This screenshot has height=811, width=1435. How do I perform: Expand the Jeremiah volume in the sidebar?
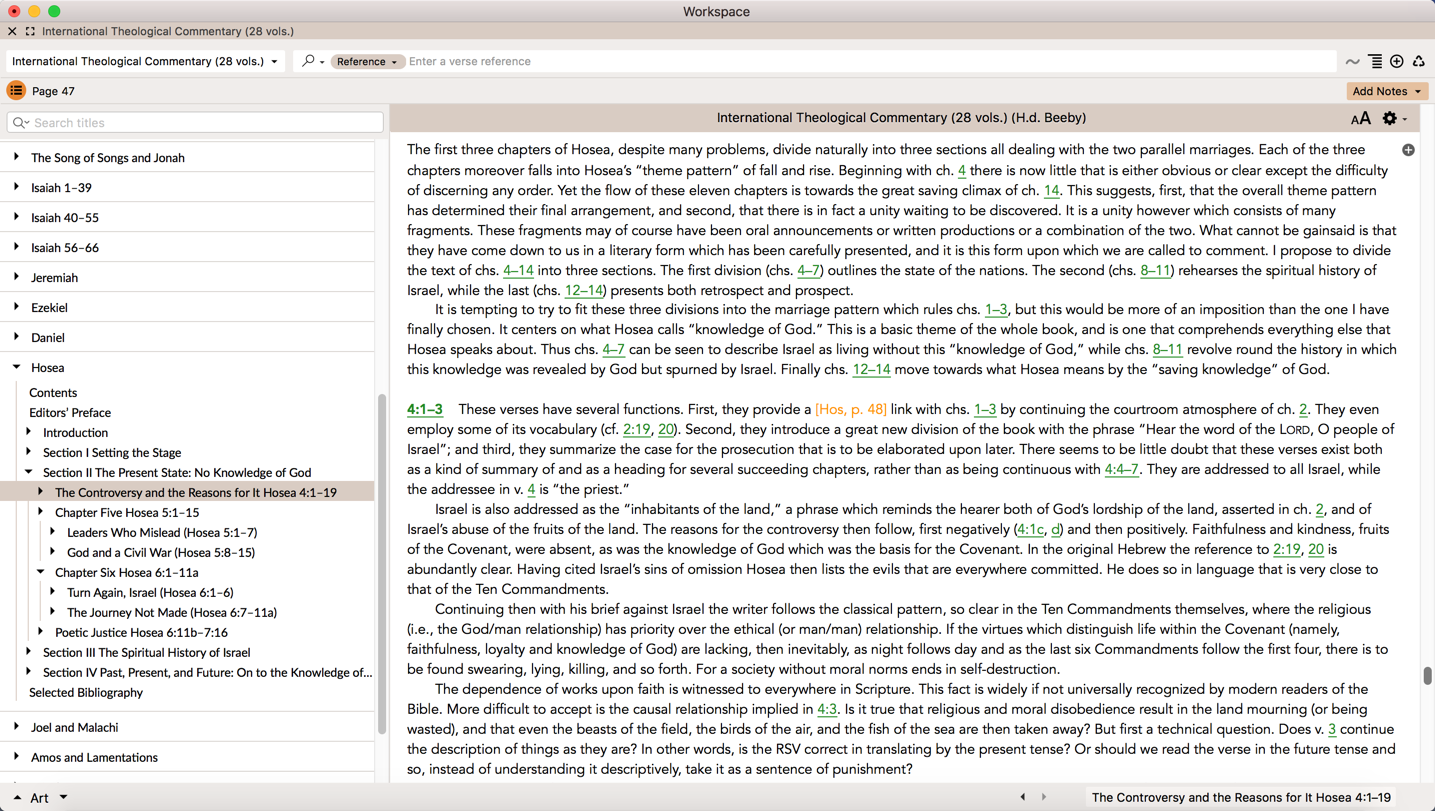click(x=17, y=277)
